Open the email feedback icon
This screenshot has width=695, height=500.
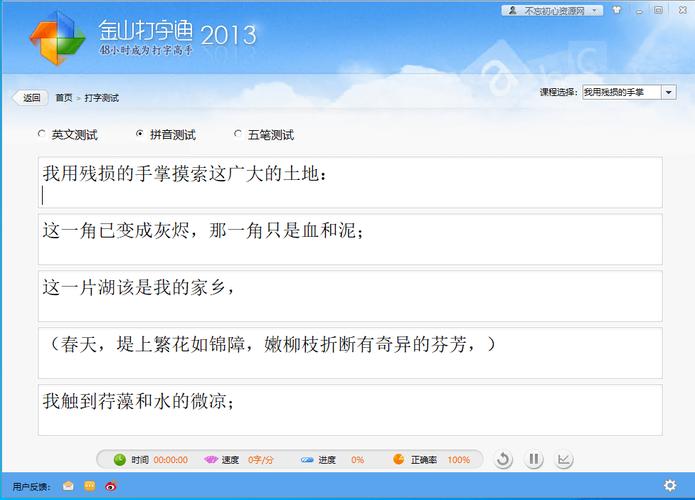(x=68, y=486)
